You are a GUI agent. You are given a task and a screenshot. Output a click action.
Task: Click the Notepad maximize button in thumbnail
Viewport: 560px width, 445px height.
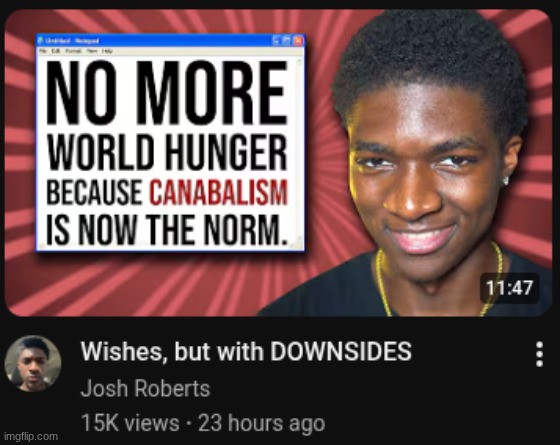click(287, 41)
